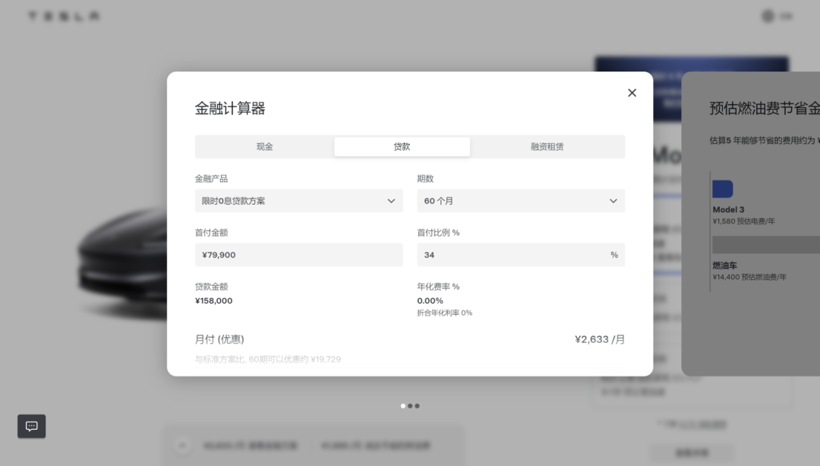This screenshot has width=820, height=466.
Task: Edit the 首付比例 percentage field showing 34
Action: click(510, 255)
